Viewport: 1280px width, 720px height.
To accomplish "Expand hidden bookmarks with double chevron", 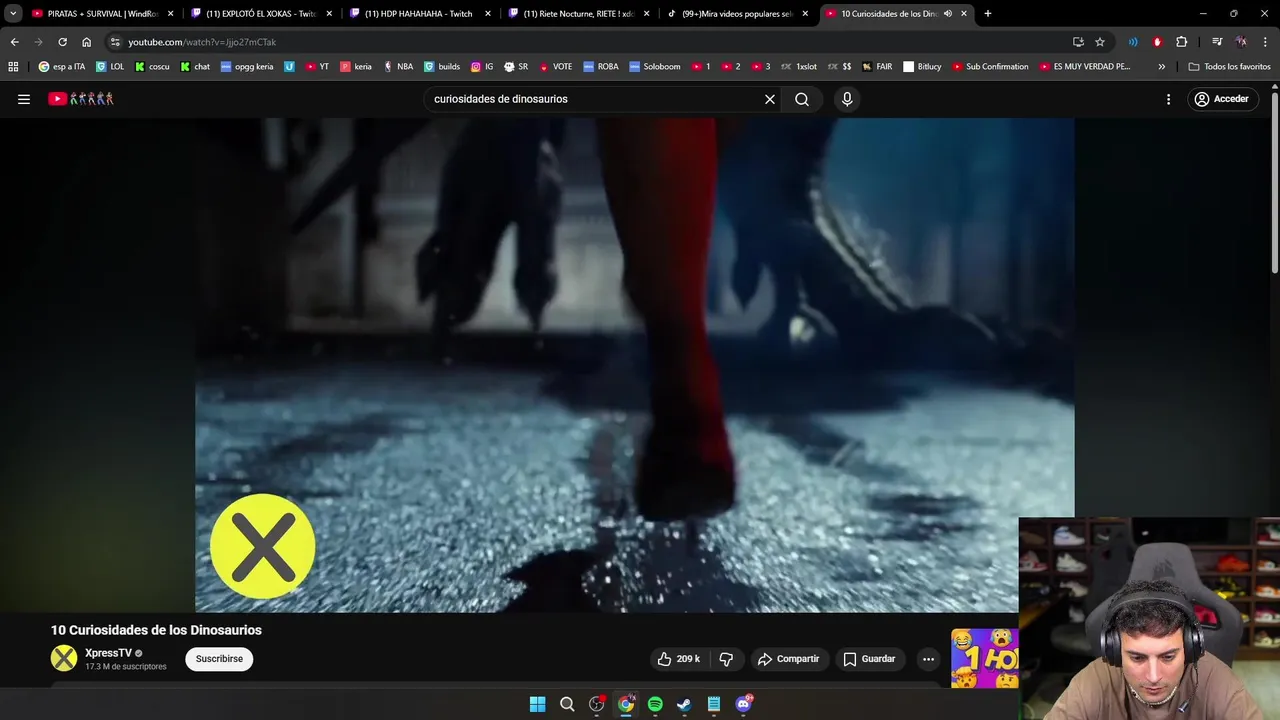I will [x=1162, y=67].
